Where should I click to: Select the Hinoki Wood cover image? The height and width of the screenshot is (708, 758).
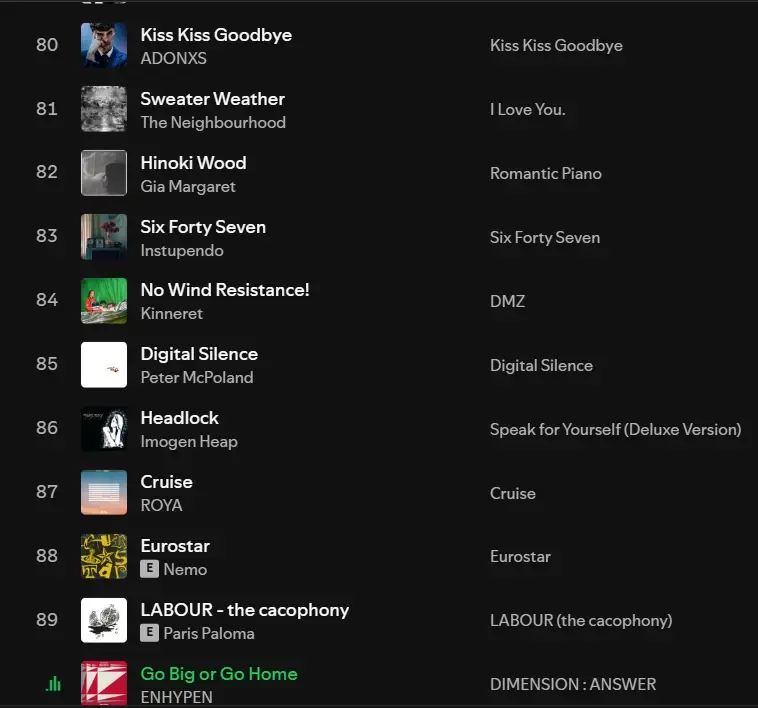[x=104, y=173]
